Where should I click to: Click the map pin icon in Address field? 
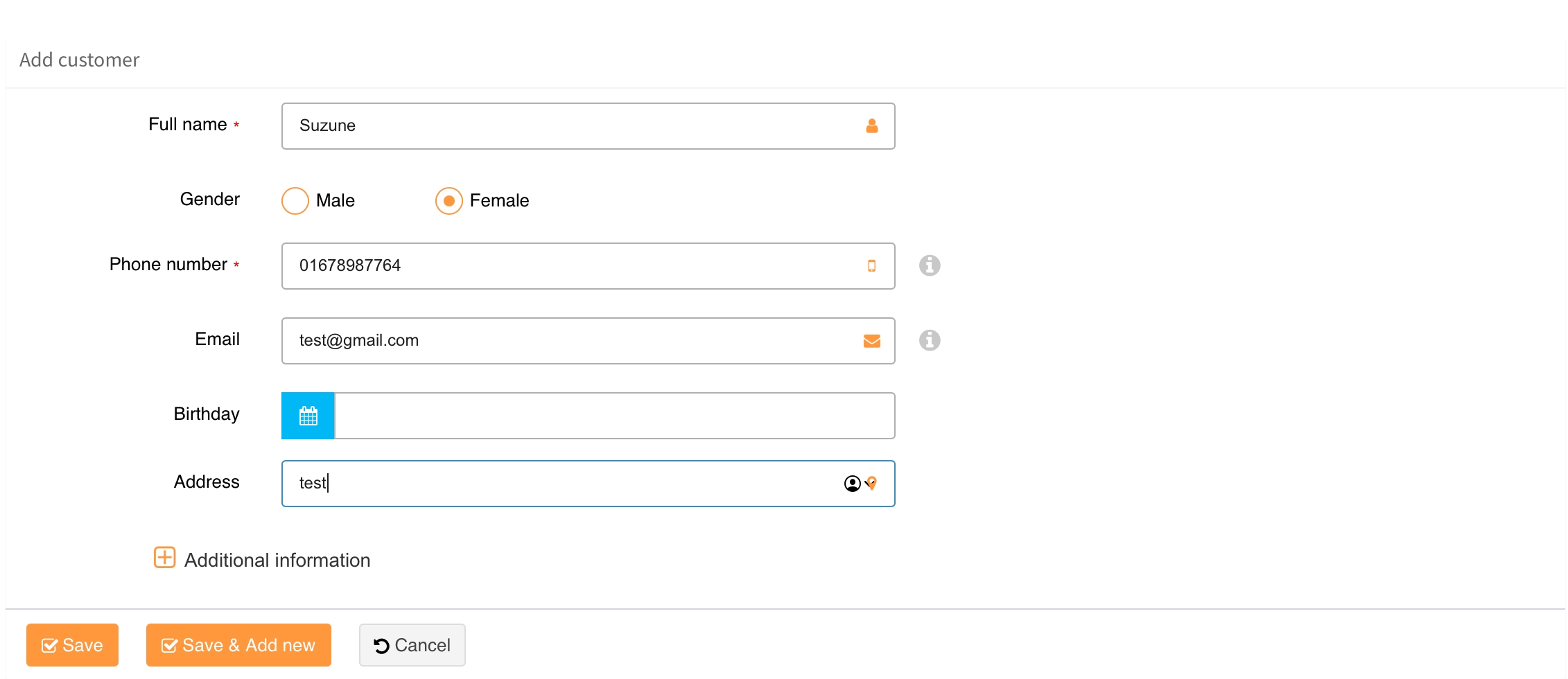pos(873,484)
